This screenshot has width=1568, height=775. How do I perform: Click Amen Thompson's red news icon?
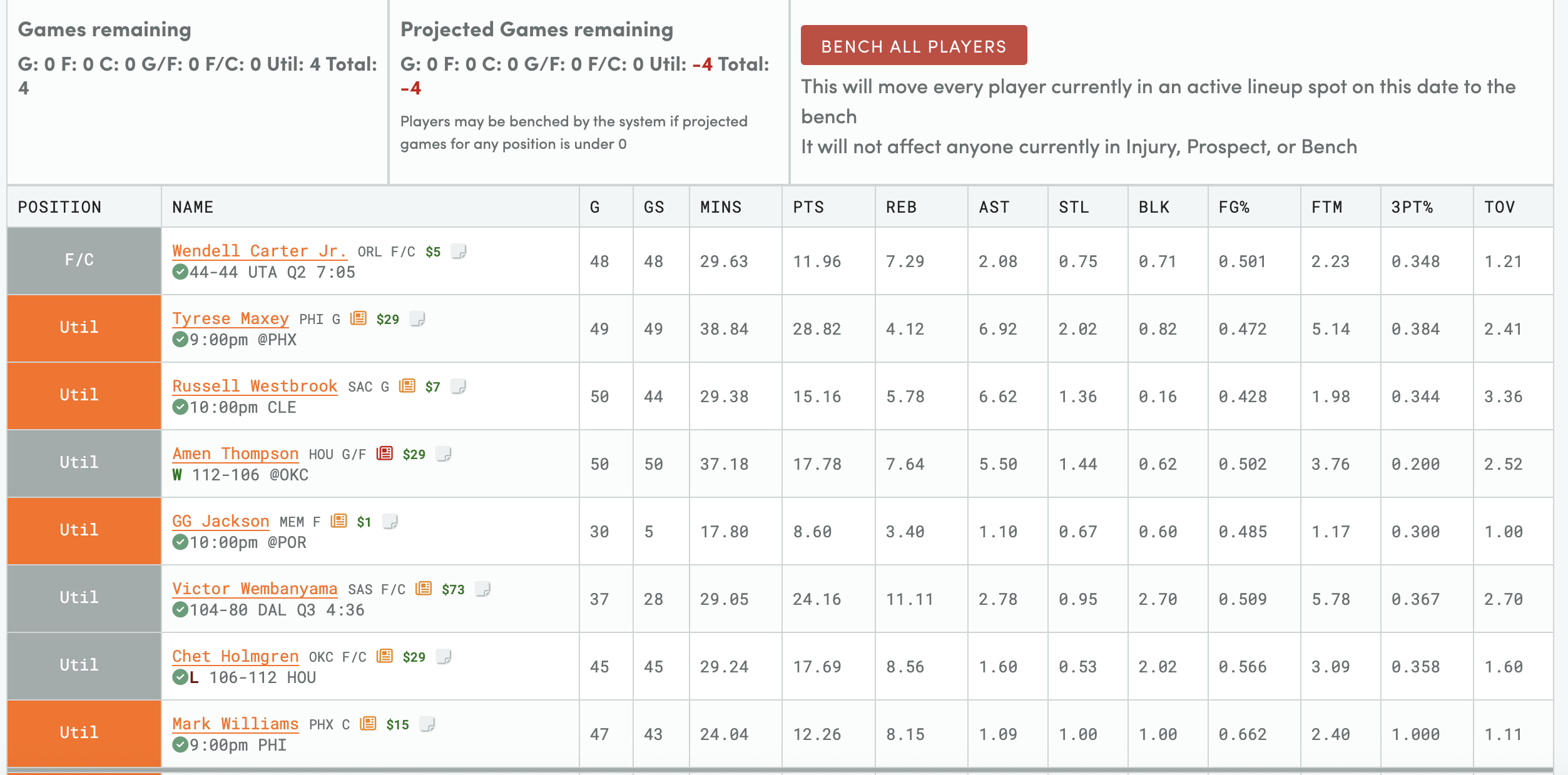(385, 453)
